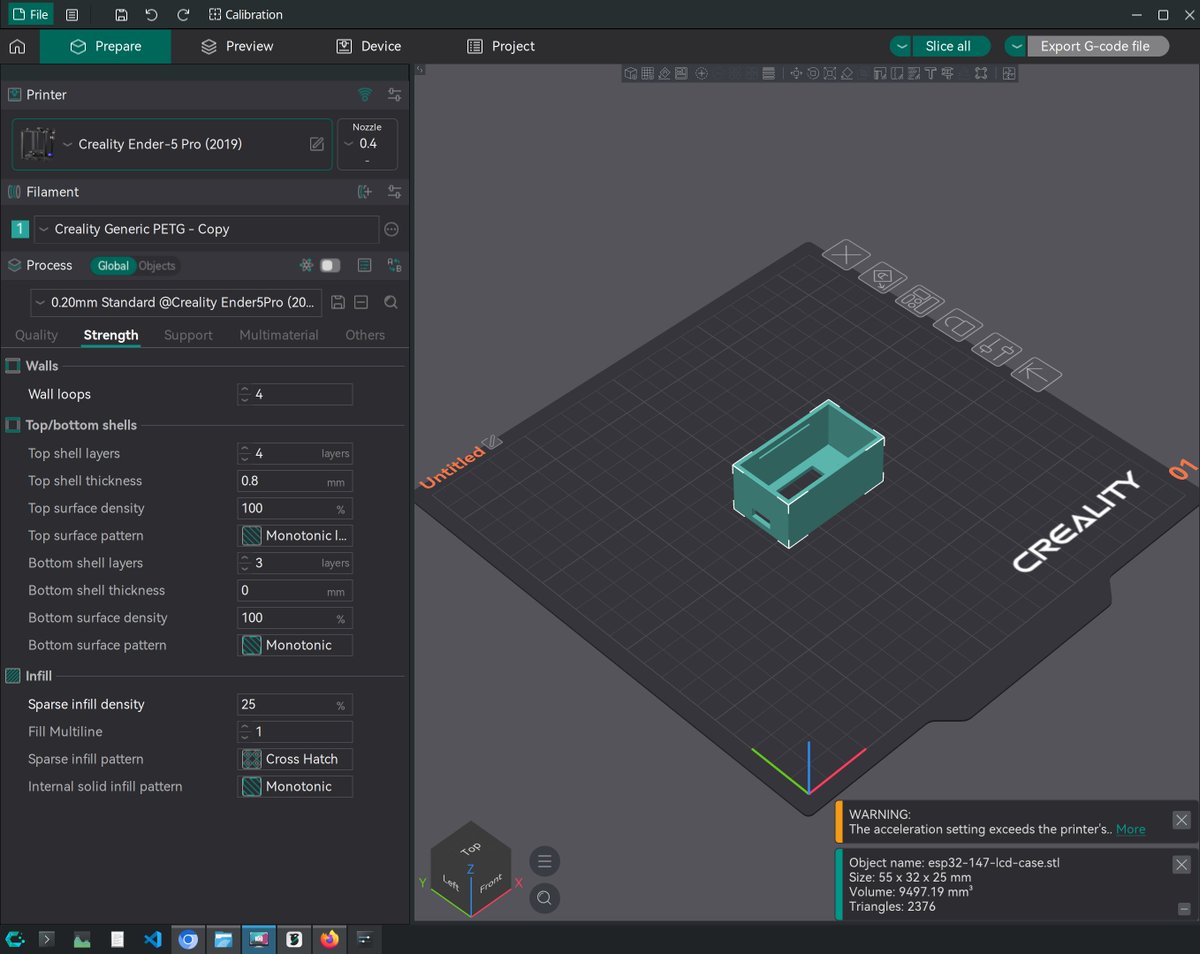
Task: Click the Assembly view icon at toolbar end
Action: tap(1009, 73)
